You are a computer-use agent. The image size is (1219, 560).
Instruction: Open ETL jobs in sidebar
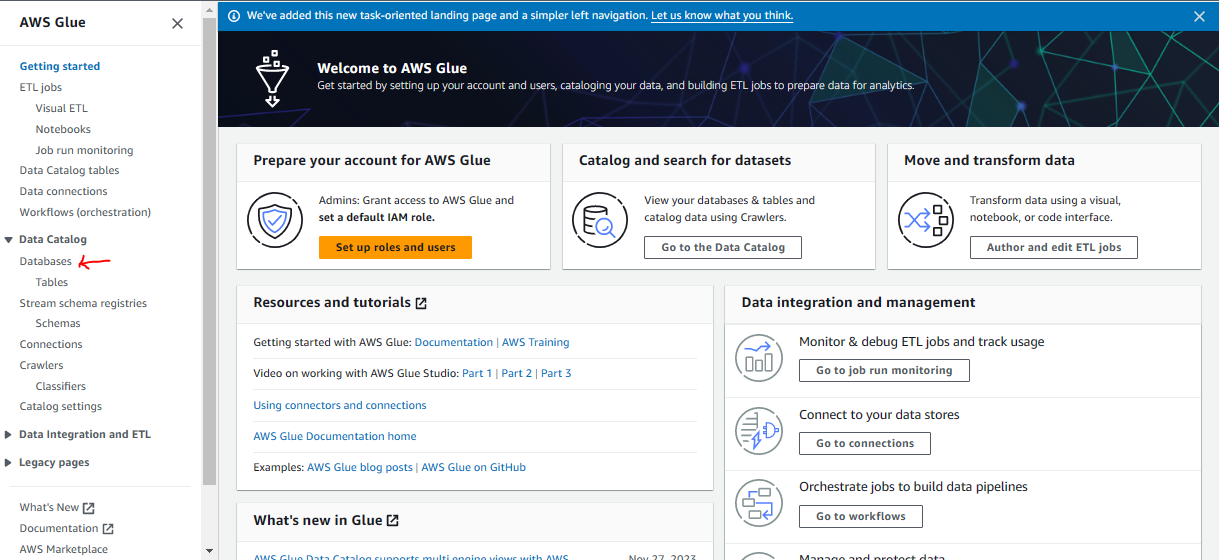click(x=41, y=87)
